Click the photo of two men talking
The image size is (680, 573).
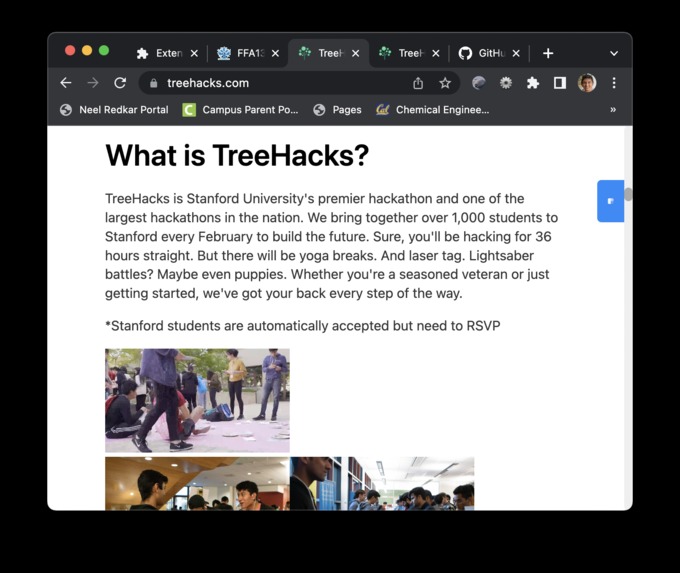point(197,483)
